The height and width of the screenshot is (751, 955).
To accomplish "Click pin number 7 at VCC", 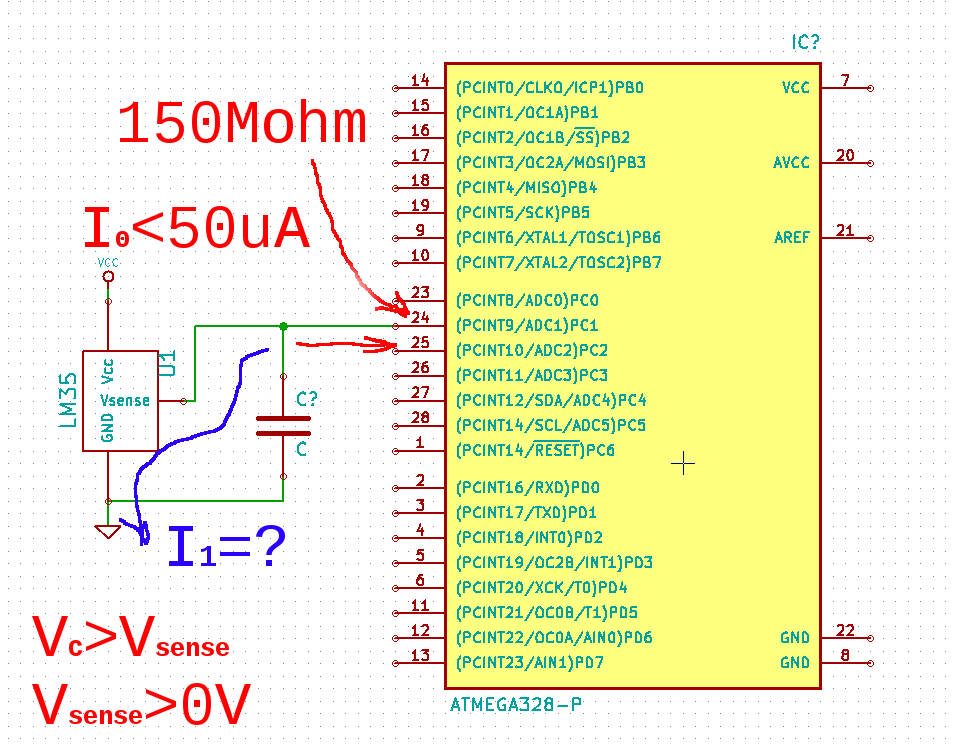I will (x=845, y=80).
